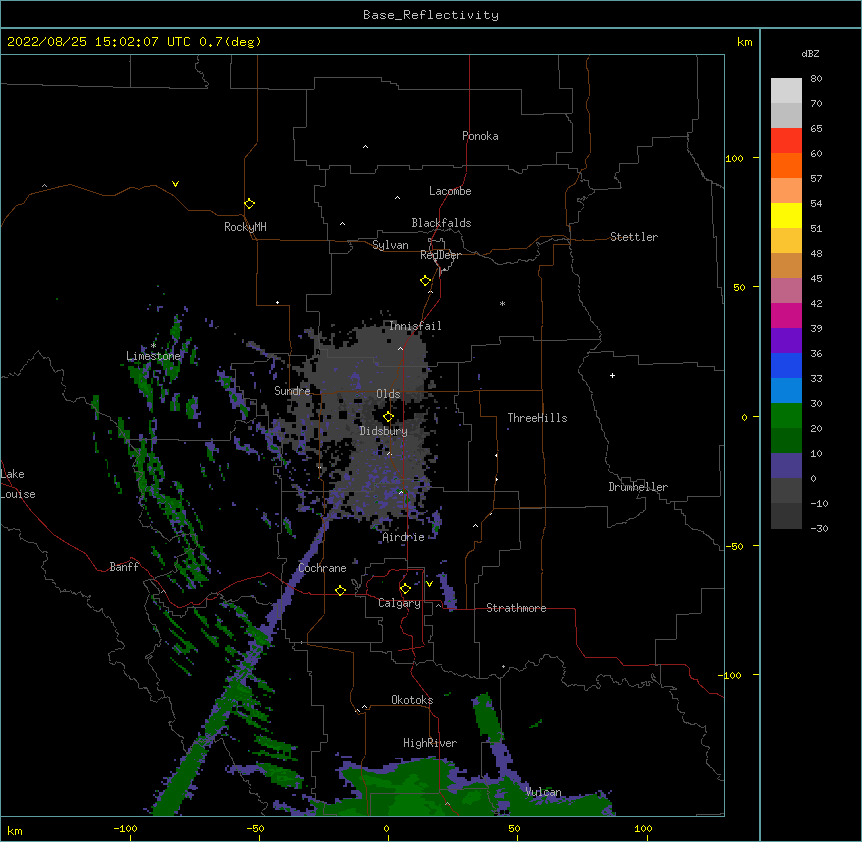Click the Limestone label
This screenshot has width=862, height=842.
[153, 356]
